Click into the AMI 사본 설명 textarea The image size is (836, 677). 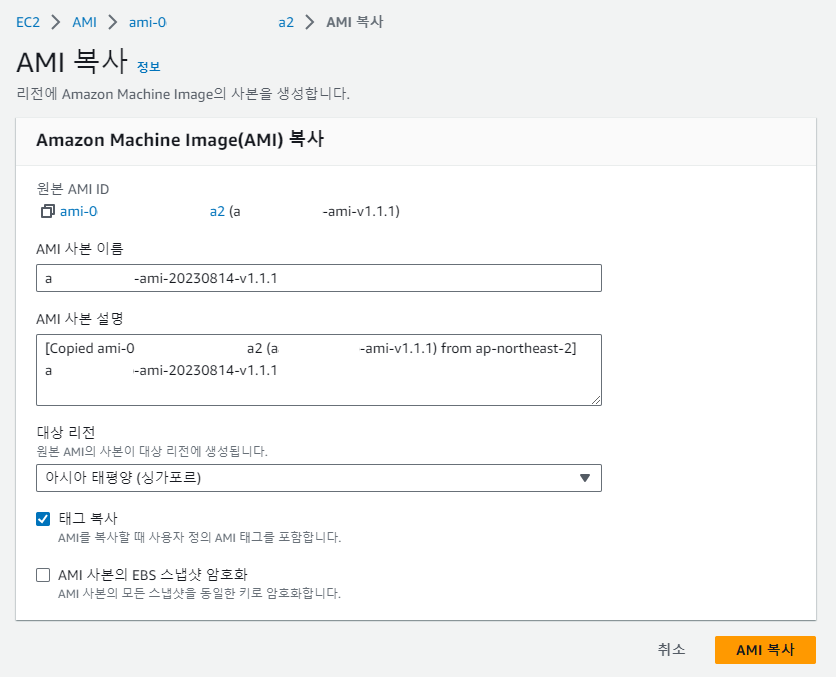tap(319, 370)
